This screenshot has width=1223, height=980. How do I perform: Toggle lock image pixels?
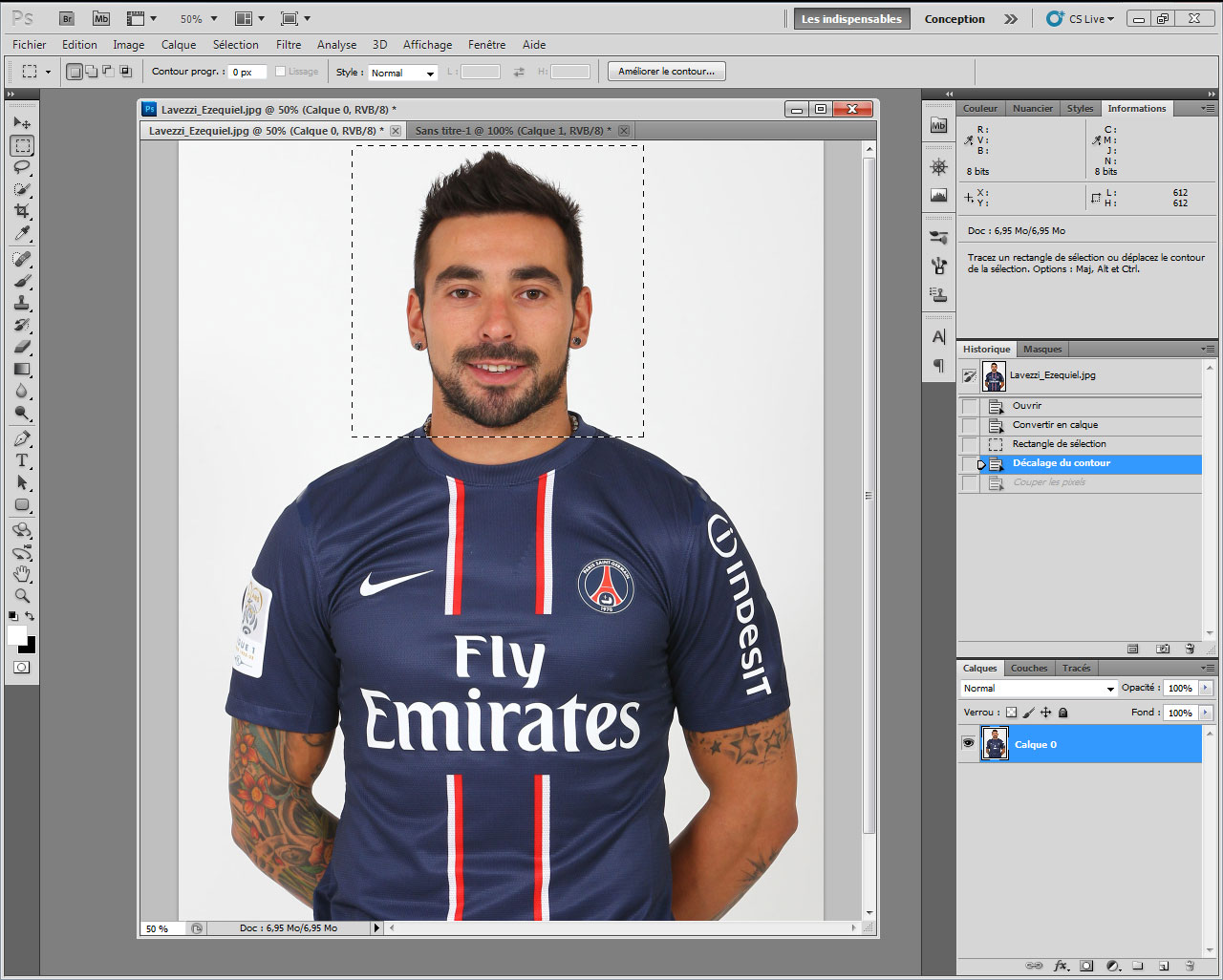click(1029, 713)
